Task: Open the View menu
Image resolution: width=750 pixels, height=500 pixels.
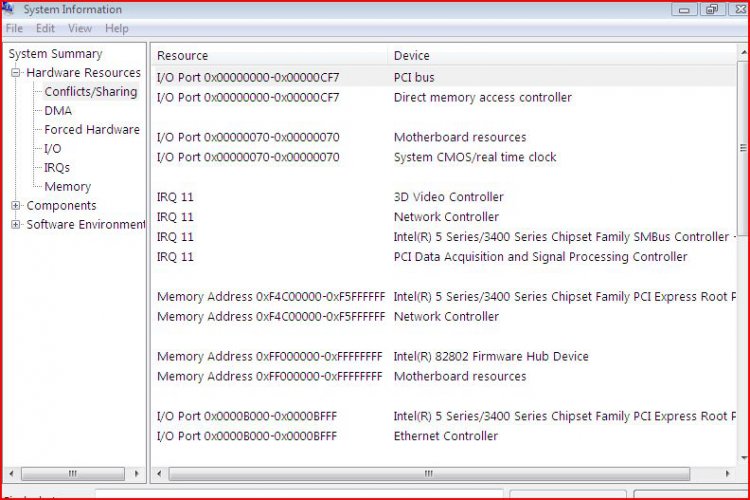Action: tap(80, 29)
